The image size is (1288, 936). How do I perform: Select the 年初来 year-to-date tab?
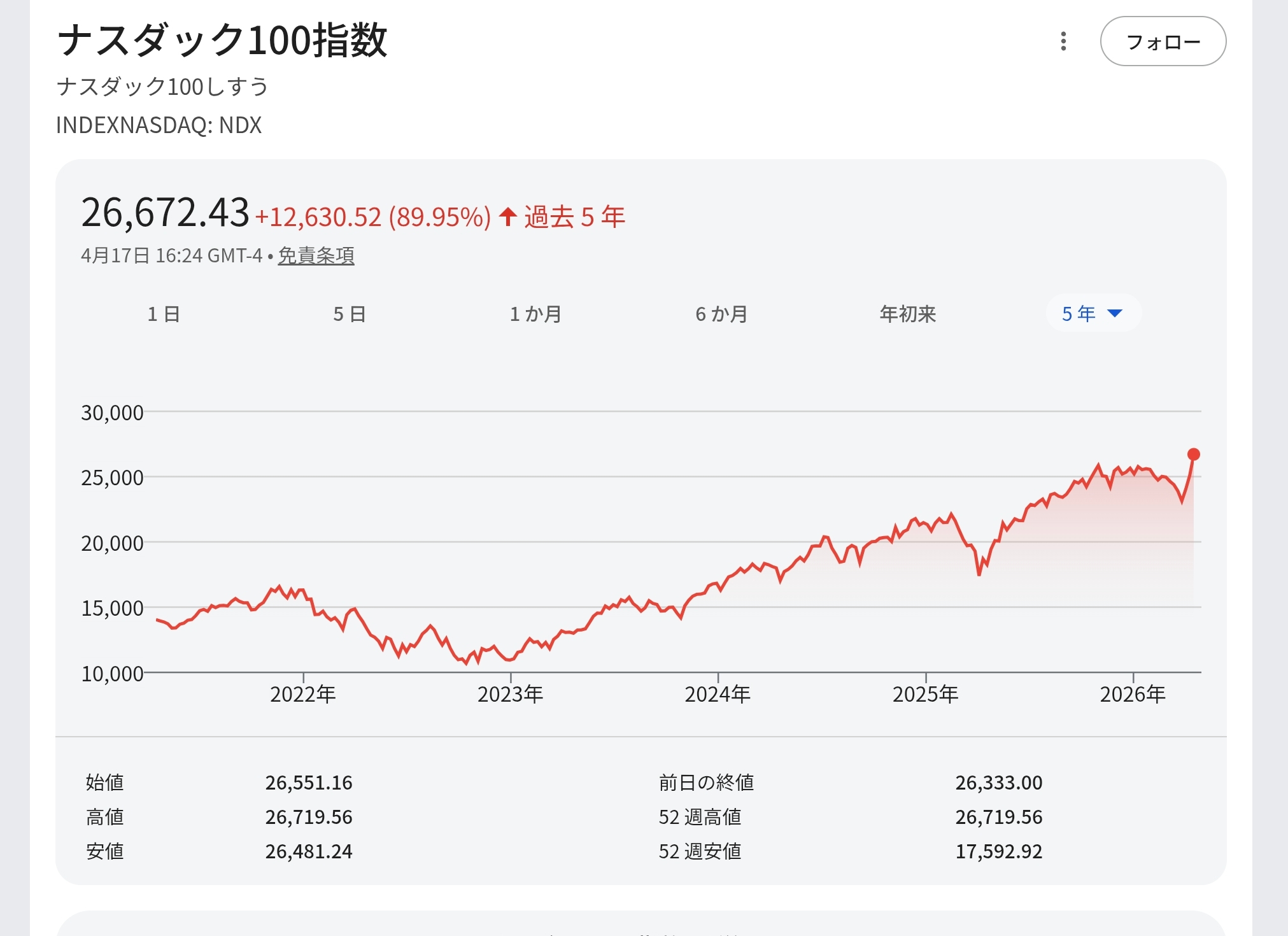click(x=907, y=314)
